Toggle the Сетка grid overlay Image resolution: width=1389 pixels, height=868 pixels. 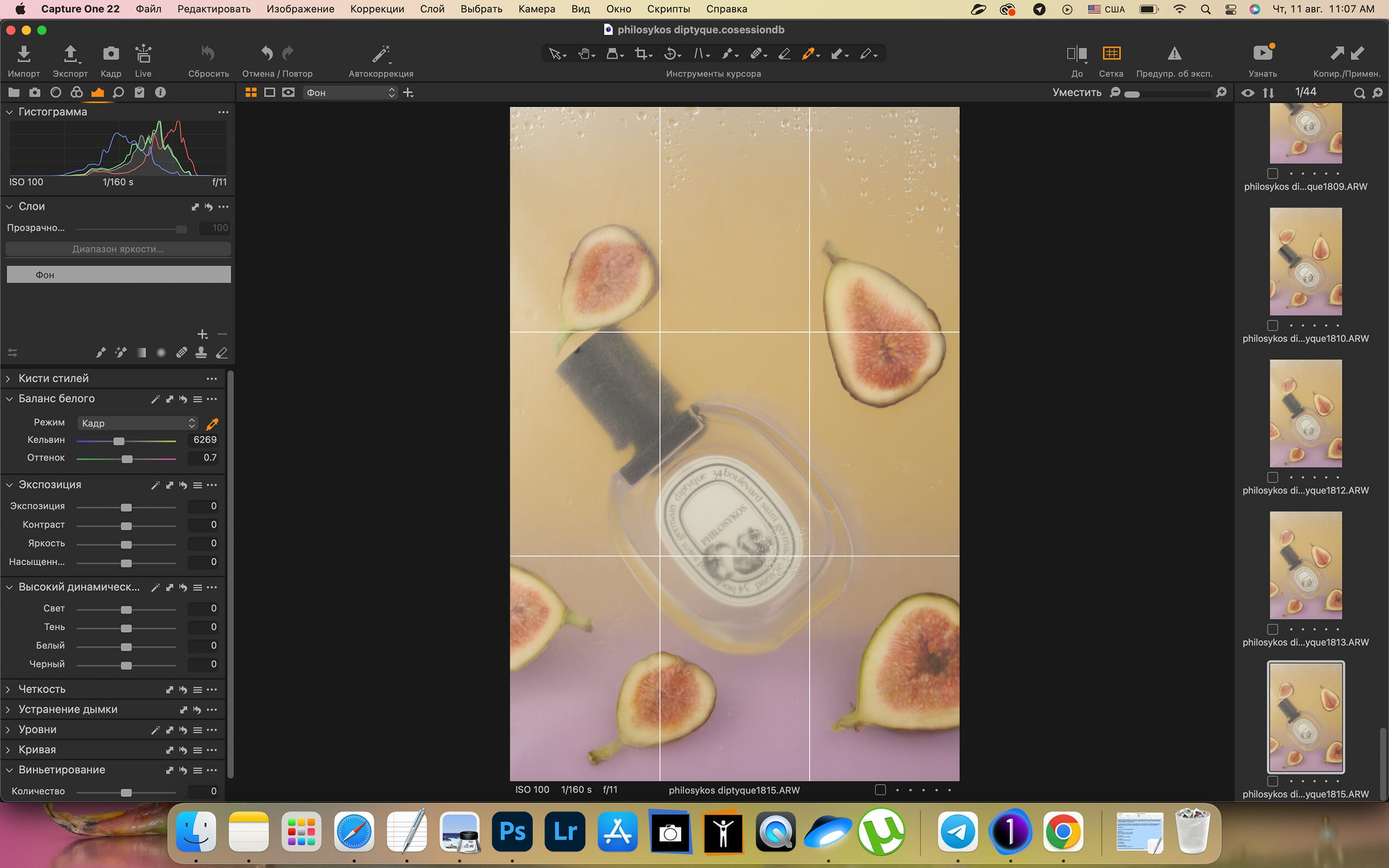pos(1111,53)
